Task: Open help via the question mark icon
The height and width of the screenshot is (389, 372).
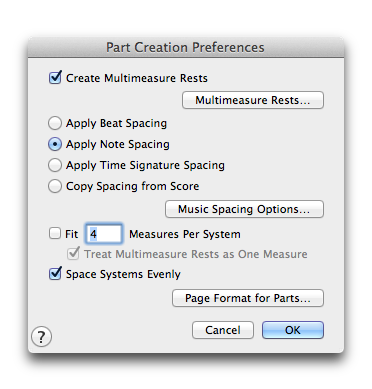Action: (41, 336)
